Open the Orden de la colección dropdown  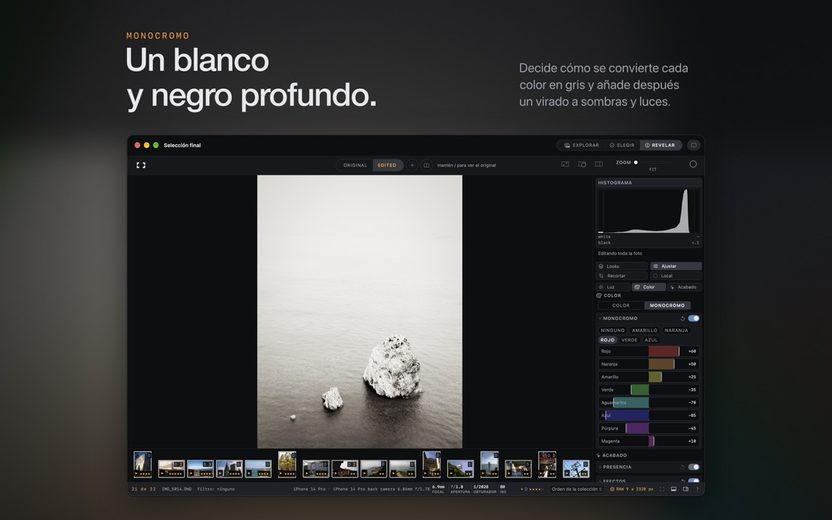[576, 489]
